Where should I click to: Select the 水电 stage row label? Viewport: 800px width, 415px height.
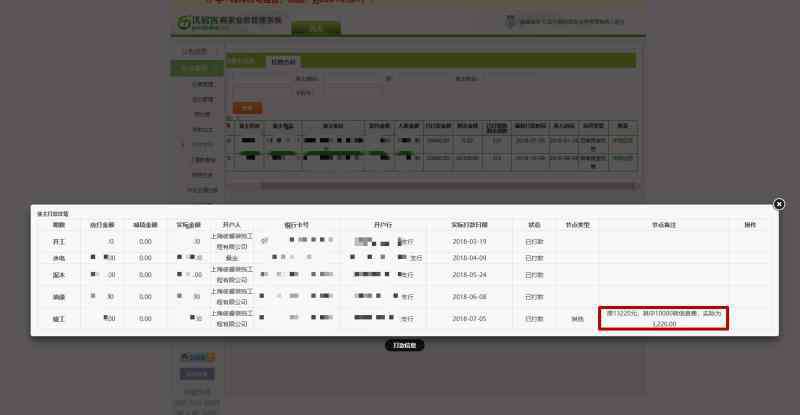pos(59,258)
